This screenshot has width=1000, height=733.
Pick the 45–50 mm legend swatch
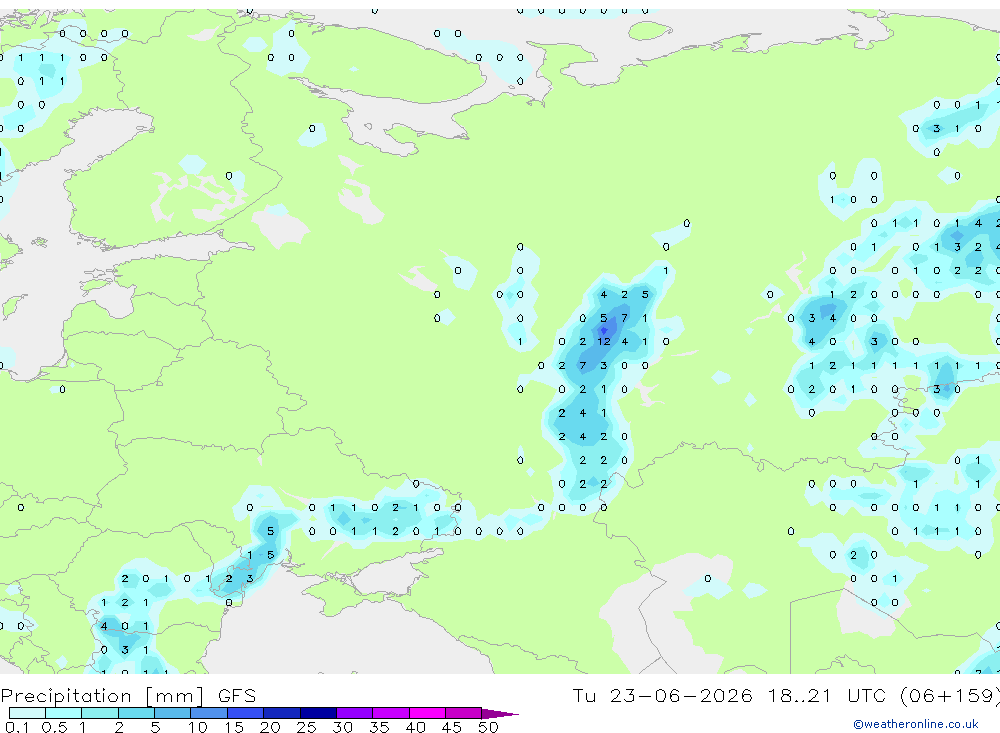coord(464,713)
